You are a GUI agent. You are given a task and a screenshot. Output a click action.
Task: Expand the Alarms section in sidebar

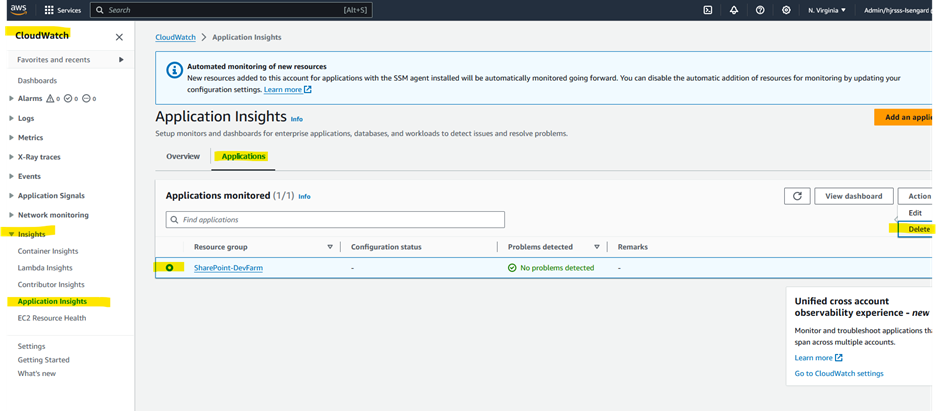tap(11, 99)
